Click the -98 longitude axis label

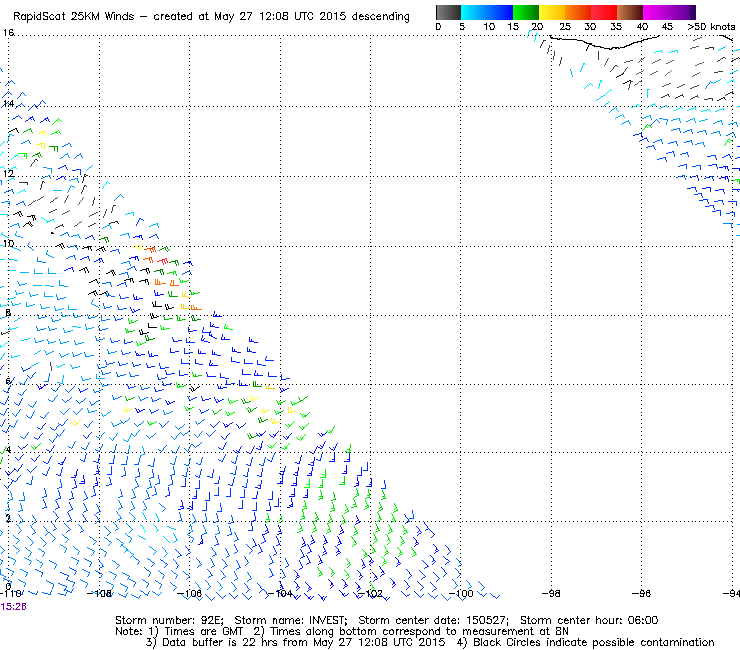coord(551,593)
